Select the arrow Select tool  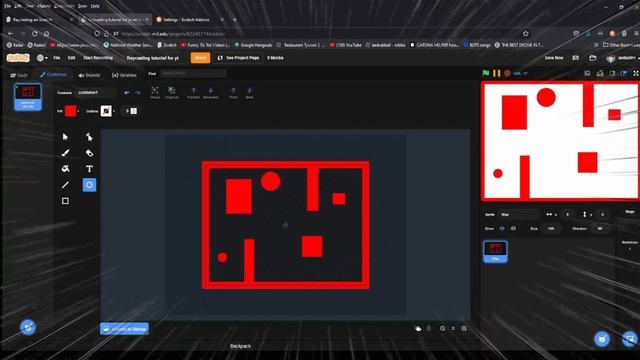65,137
